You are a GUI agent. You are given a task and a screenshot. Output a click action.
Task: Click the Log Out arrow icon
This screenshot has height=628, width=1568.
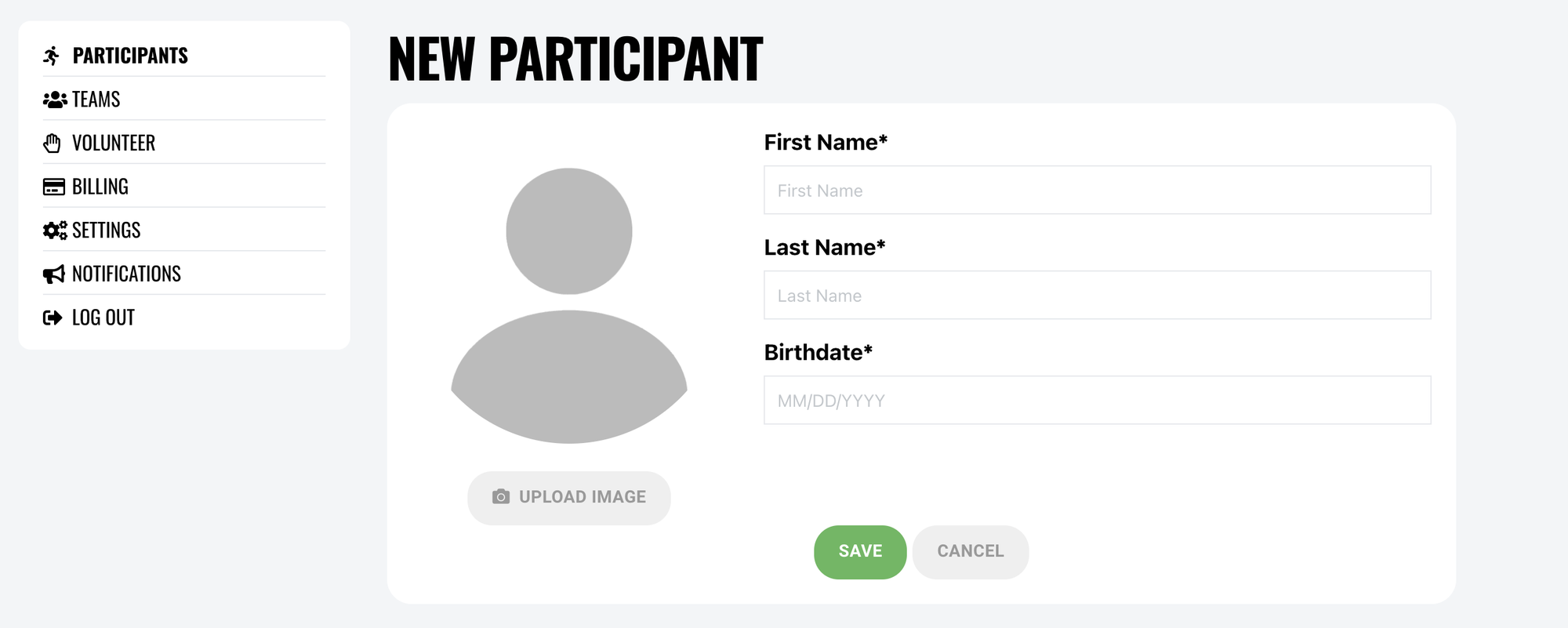tap(53, 318)
